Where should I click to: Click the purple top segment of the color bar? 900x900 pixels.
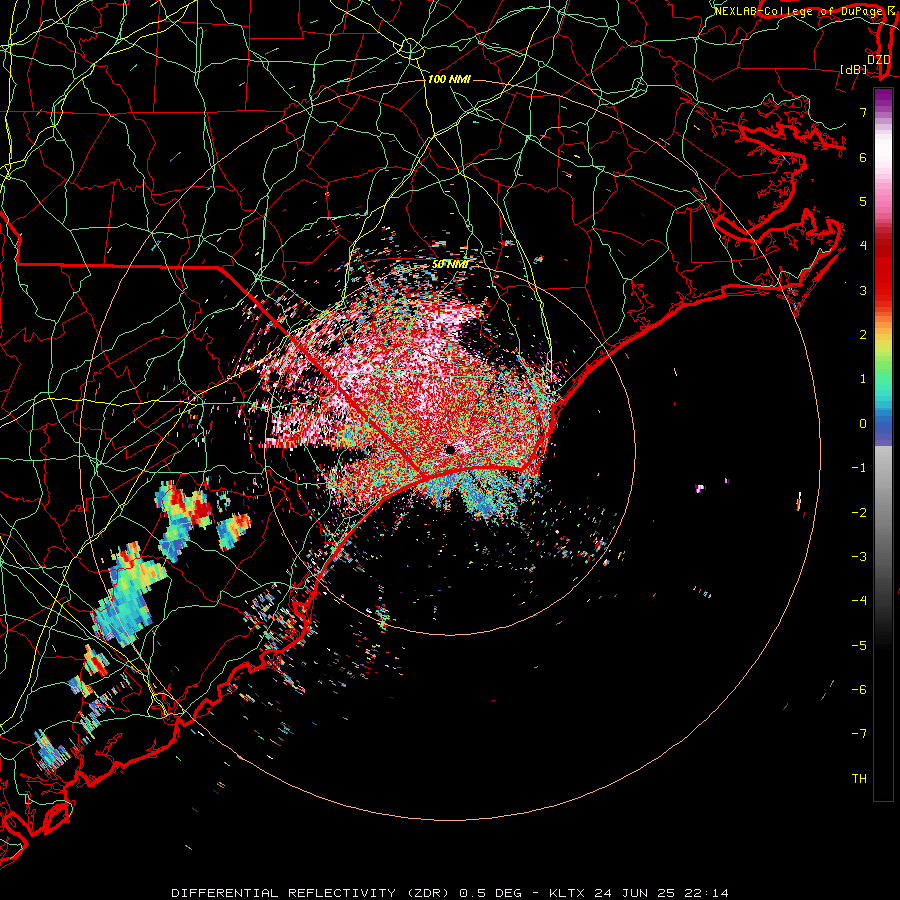(883, 98)
